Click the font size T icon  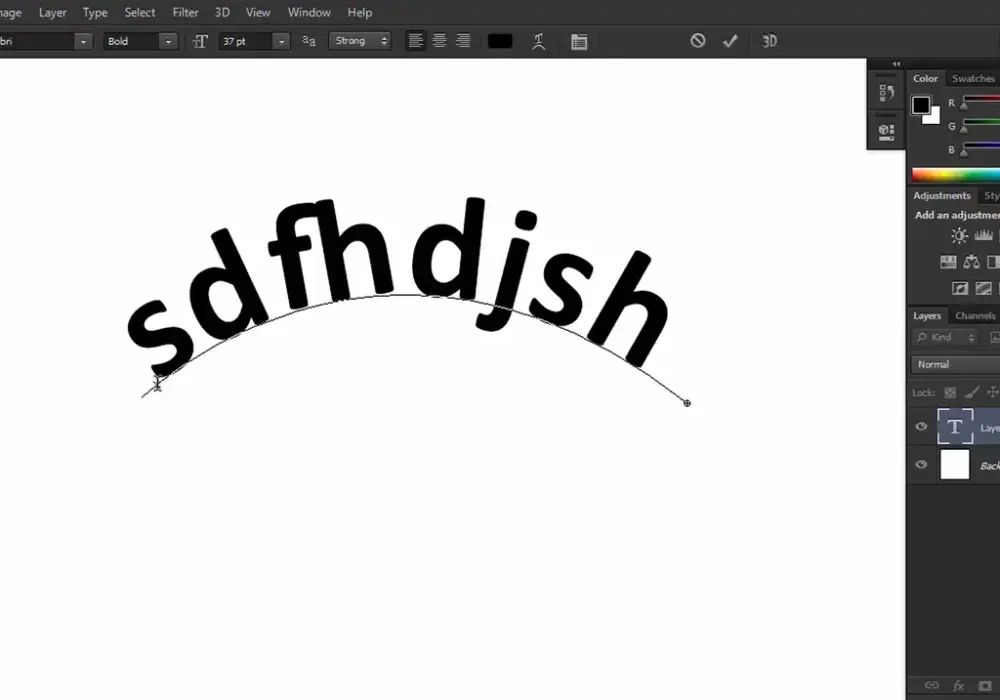pos(200,41)
